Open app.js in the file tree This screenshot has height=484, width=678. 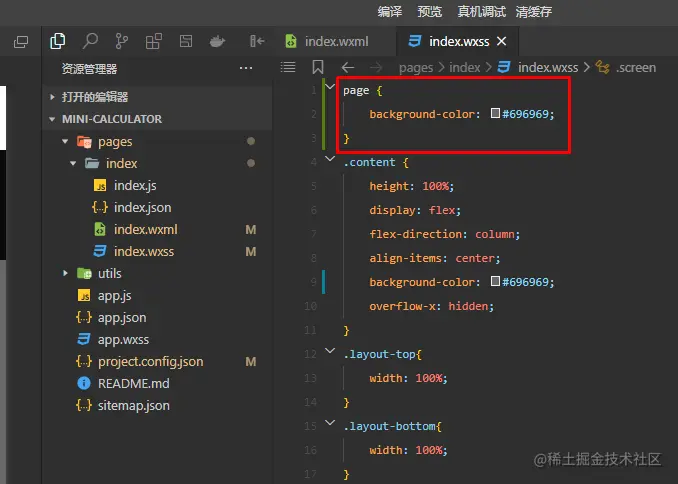tap(114, 295)
